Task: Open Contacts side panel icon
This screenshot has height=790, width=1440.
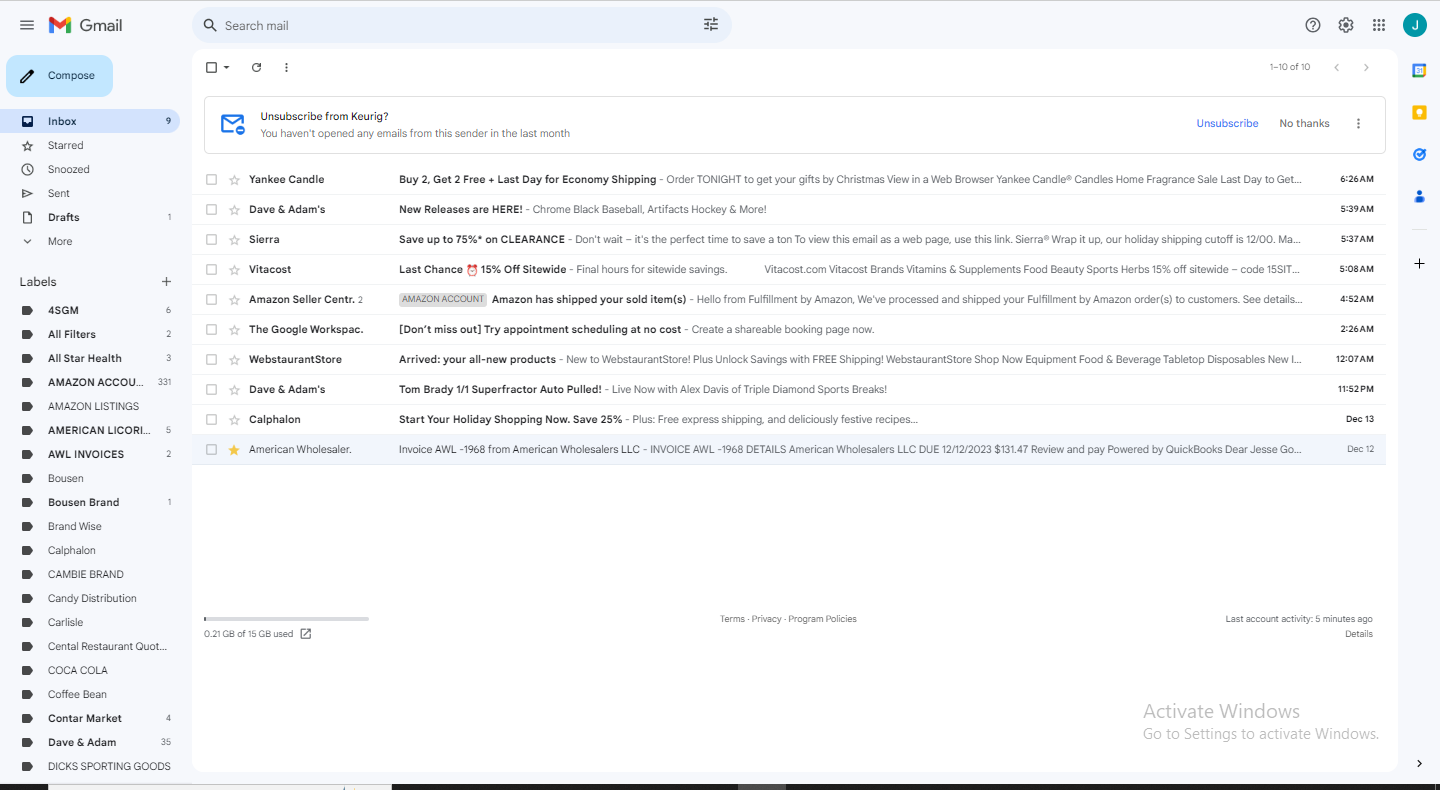Action: [x=1419, y=196]
